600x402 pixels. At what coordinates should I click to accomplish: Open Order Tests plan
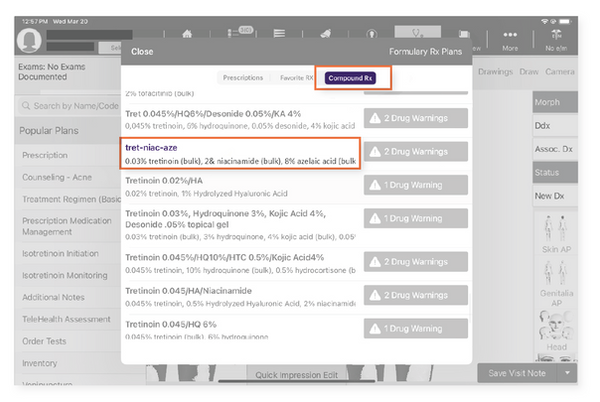pos(68,341)
